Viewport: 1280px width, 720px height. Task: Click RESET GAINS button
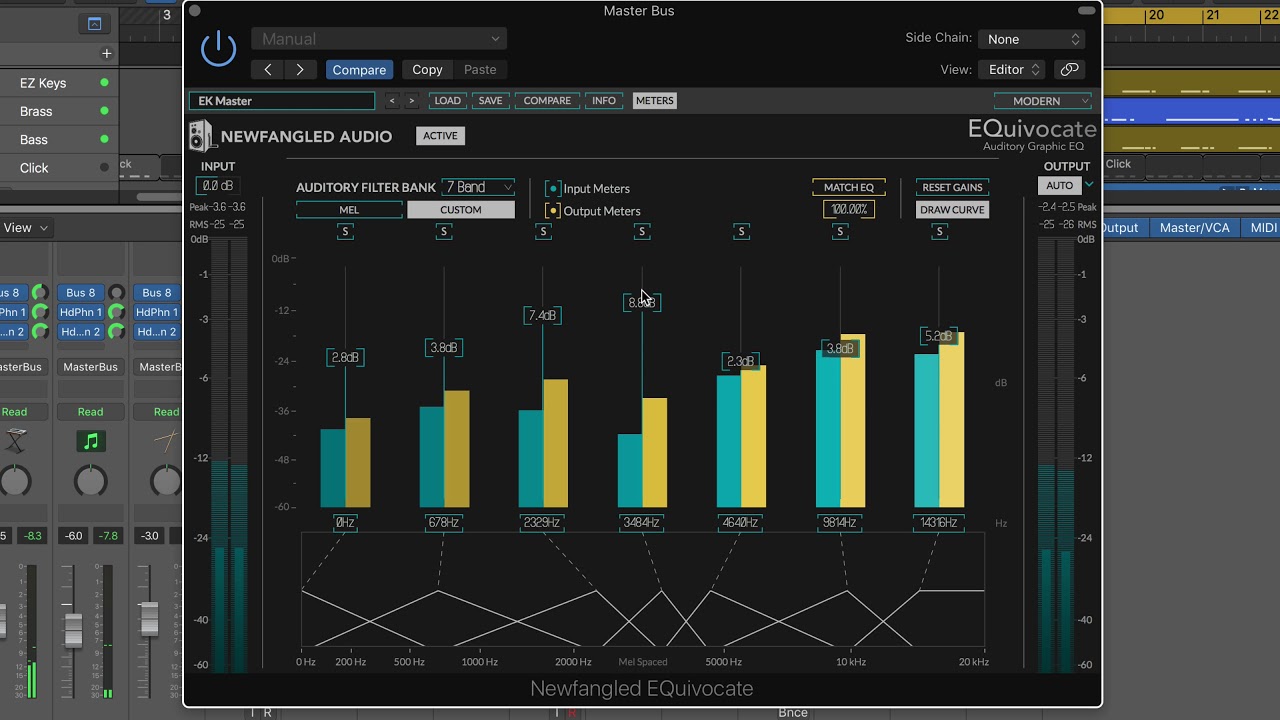coord(952,187)
